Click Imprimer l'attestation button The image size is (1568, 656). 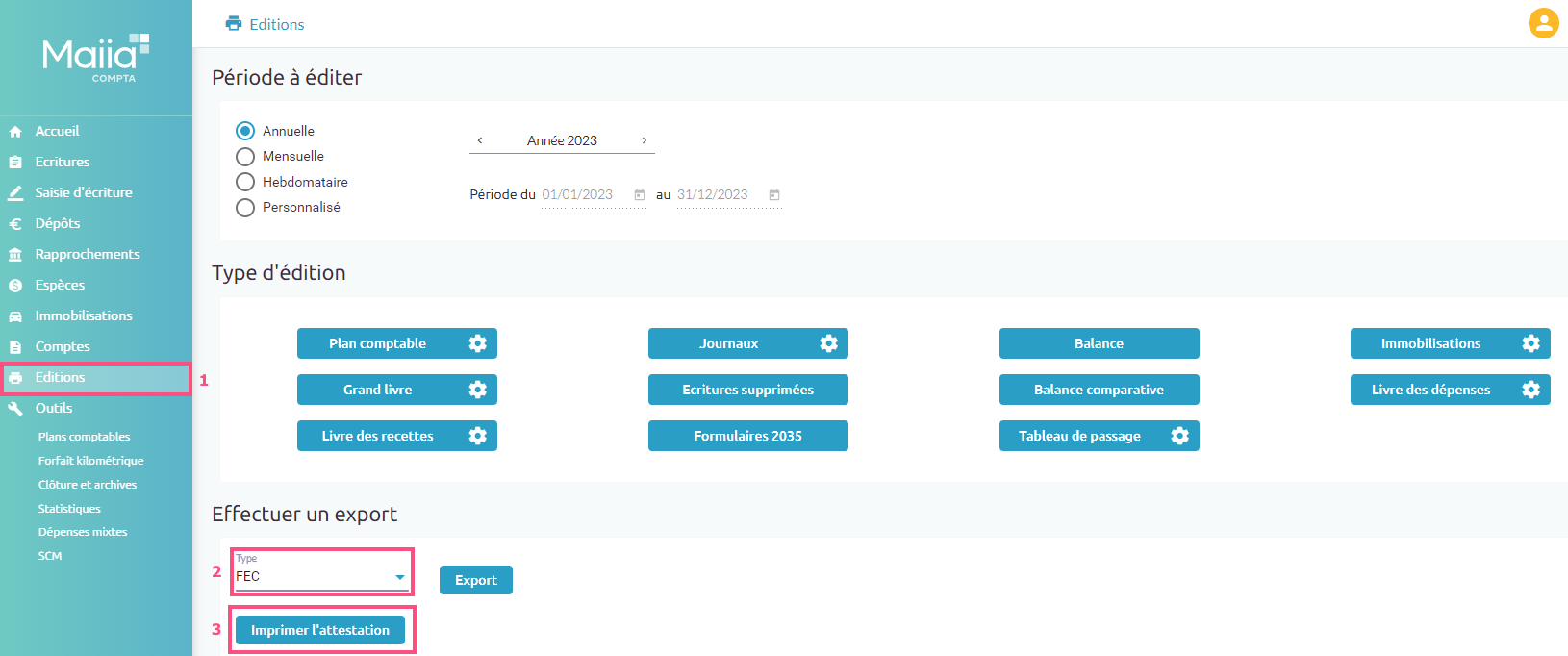(320, 630)
